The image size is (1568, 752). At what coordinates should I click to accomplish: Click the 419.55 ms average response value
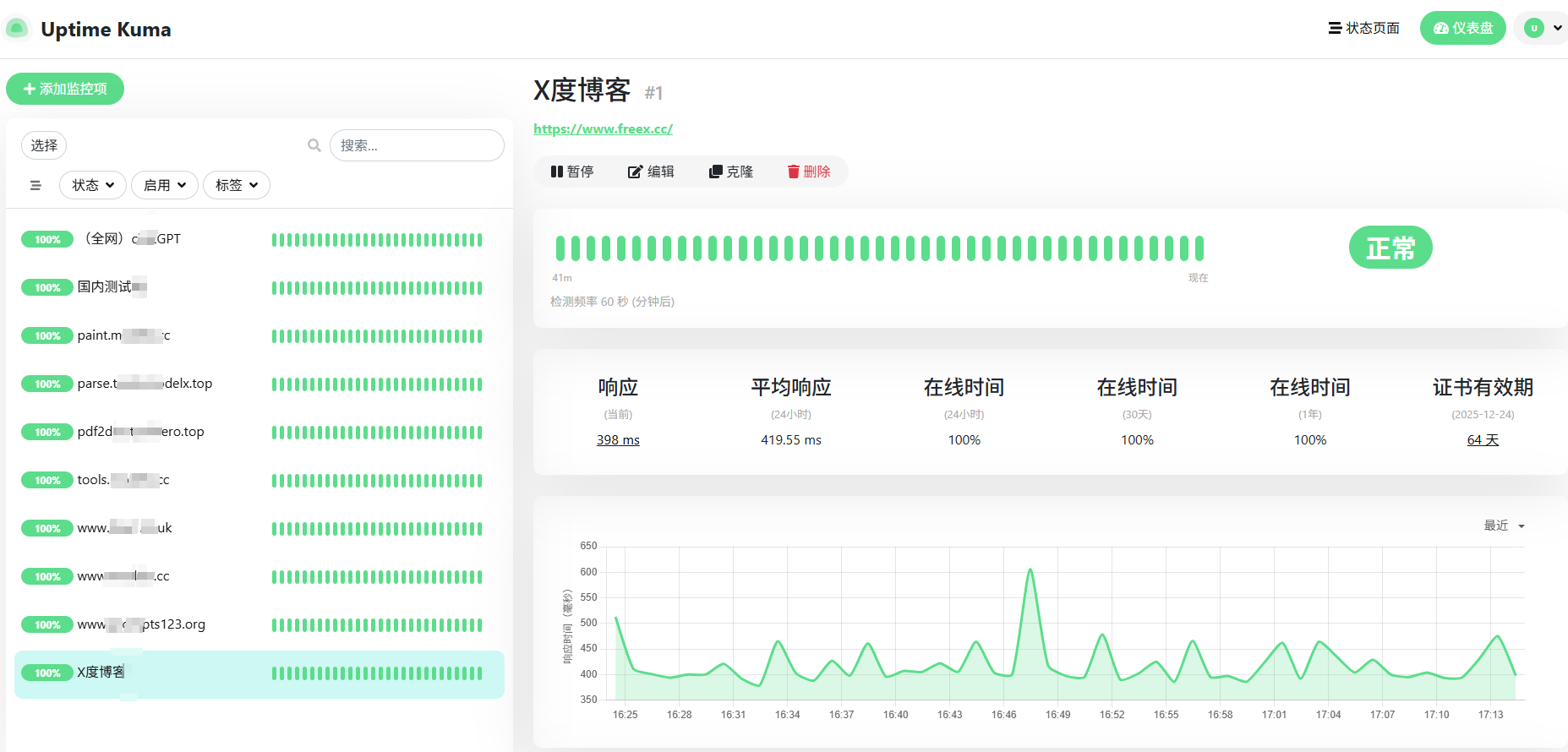coord(791,440)
